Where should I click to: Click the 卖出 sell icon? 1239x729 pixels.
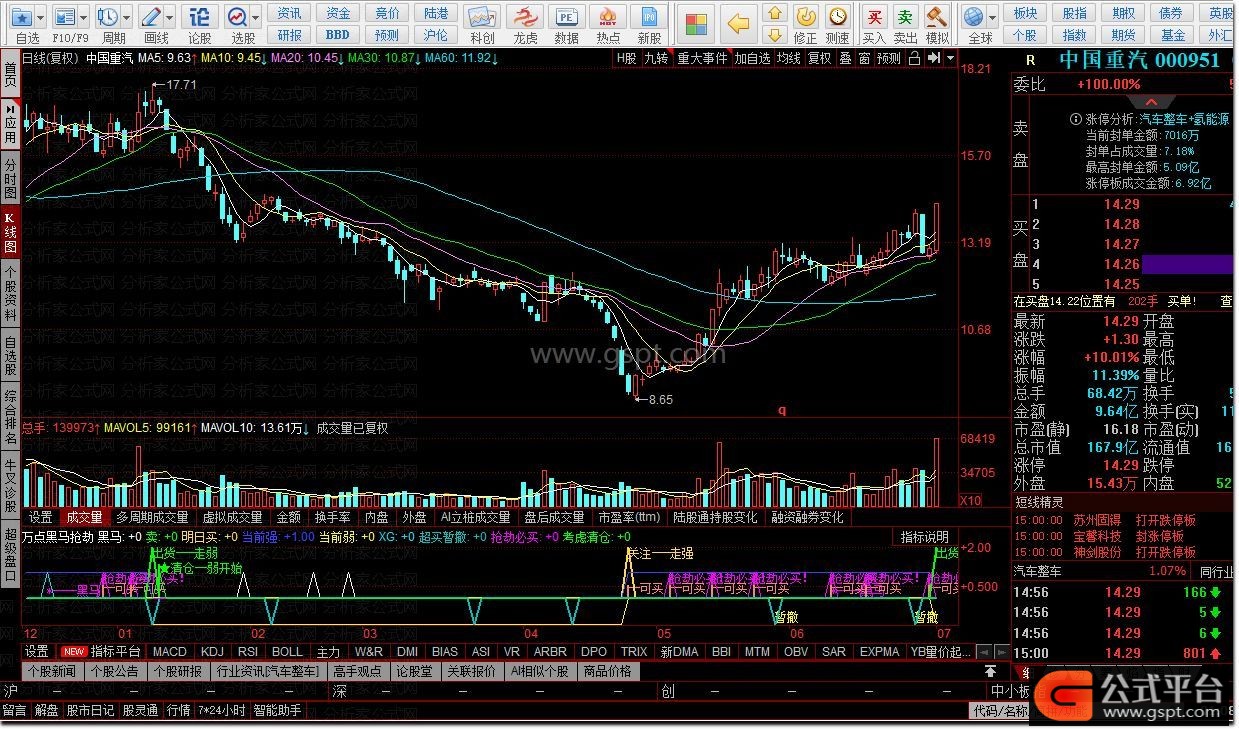tap(905, 17)
